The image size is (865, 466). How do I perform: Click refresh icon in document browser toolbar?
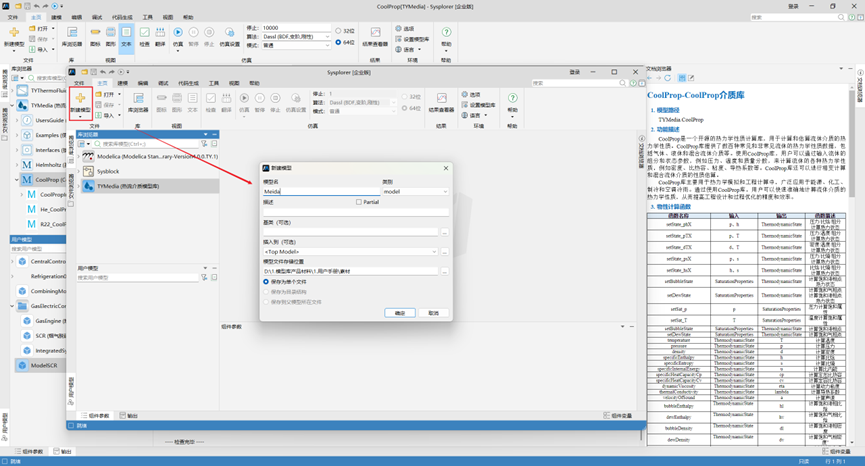click(668, 78)
